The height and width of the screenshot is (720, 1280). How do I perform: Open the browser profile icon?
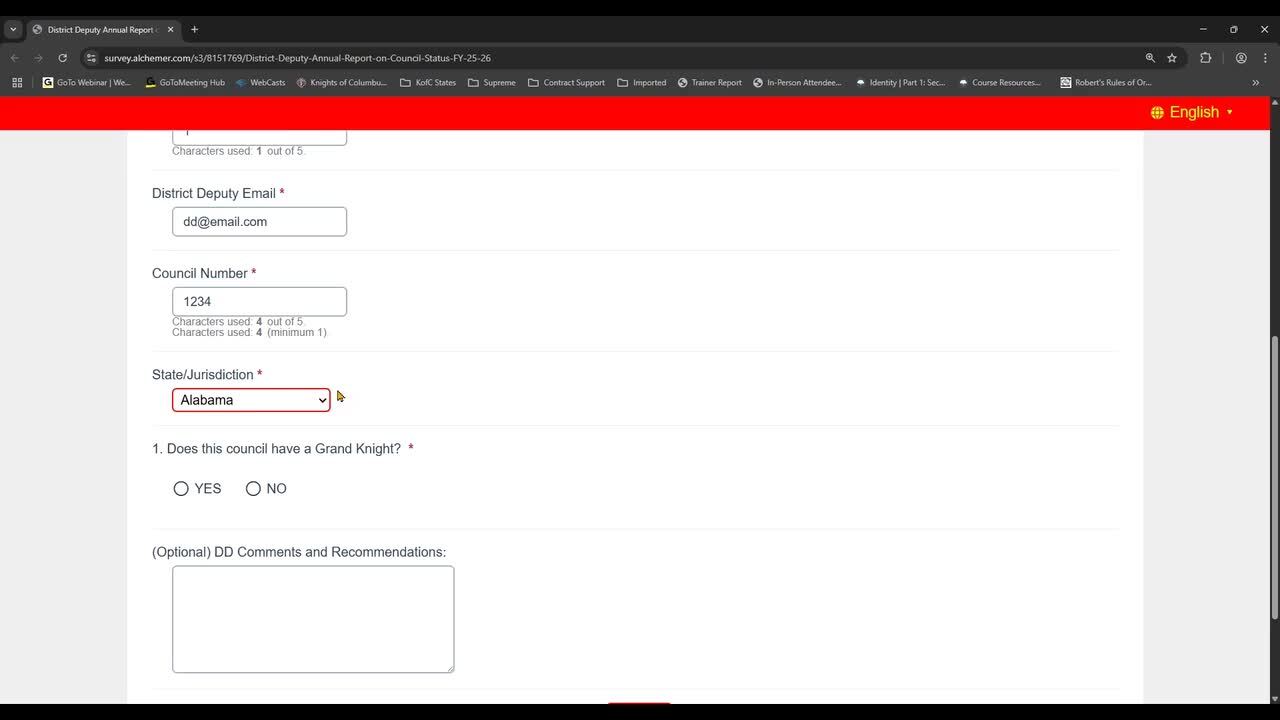pyautogui.click(x=1241, y=58)
